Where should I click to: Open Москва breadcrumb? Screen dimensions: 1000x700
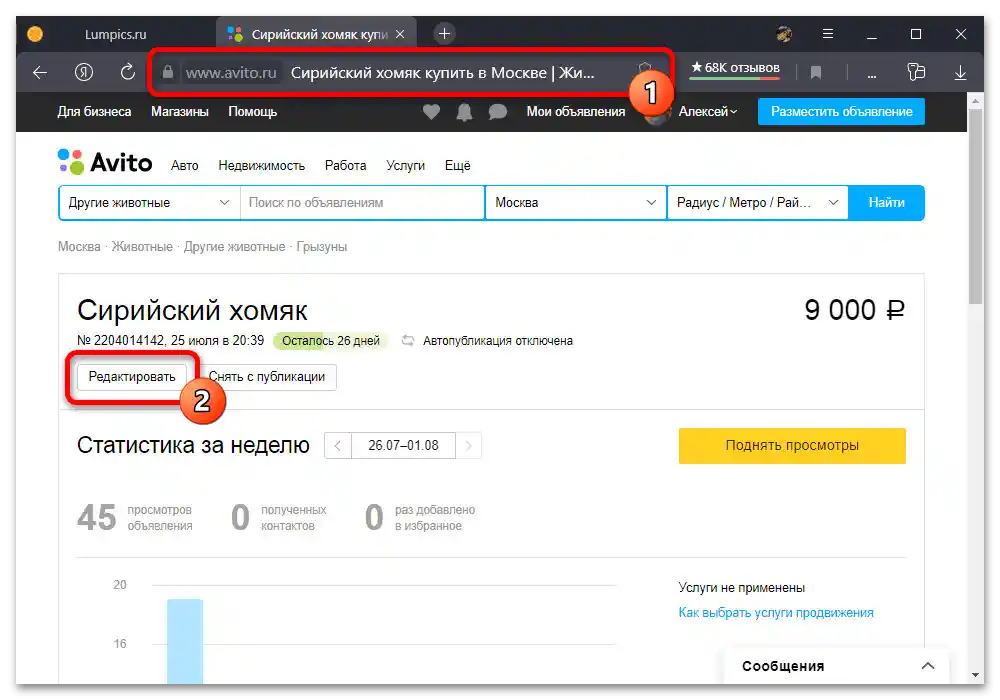coord(79,247)
